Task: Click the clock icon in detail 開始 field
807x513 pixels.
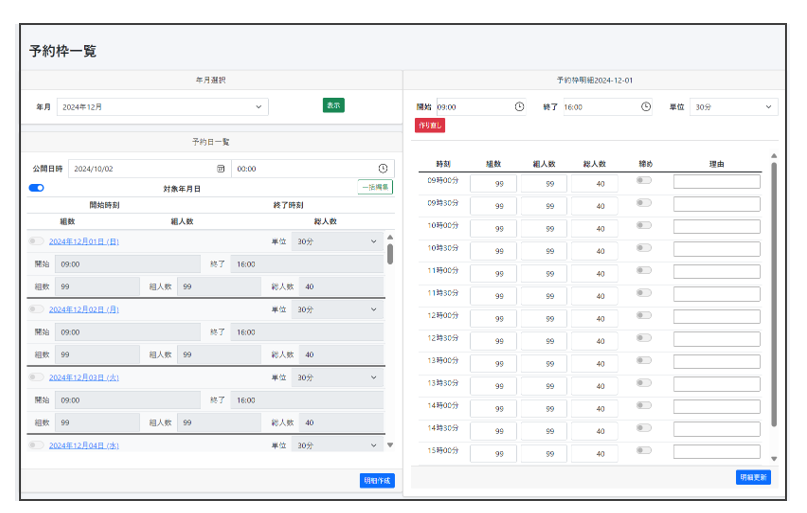Action: coord(519,107)
